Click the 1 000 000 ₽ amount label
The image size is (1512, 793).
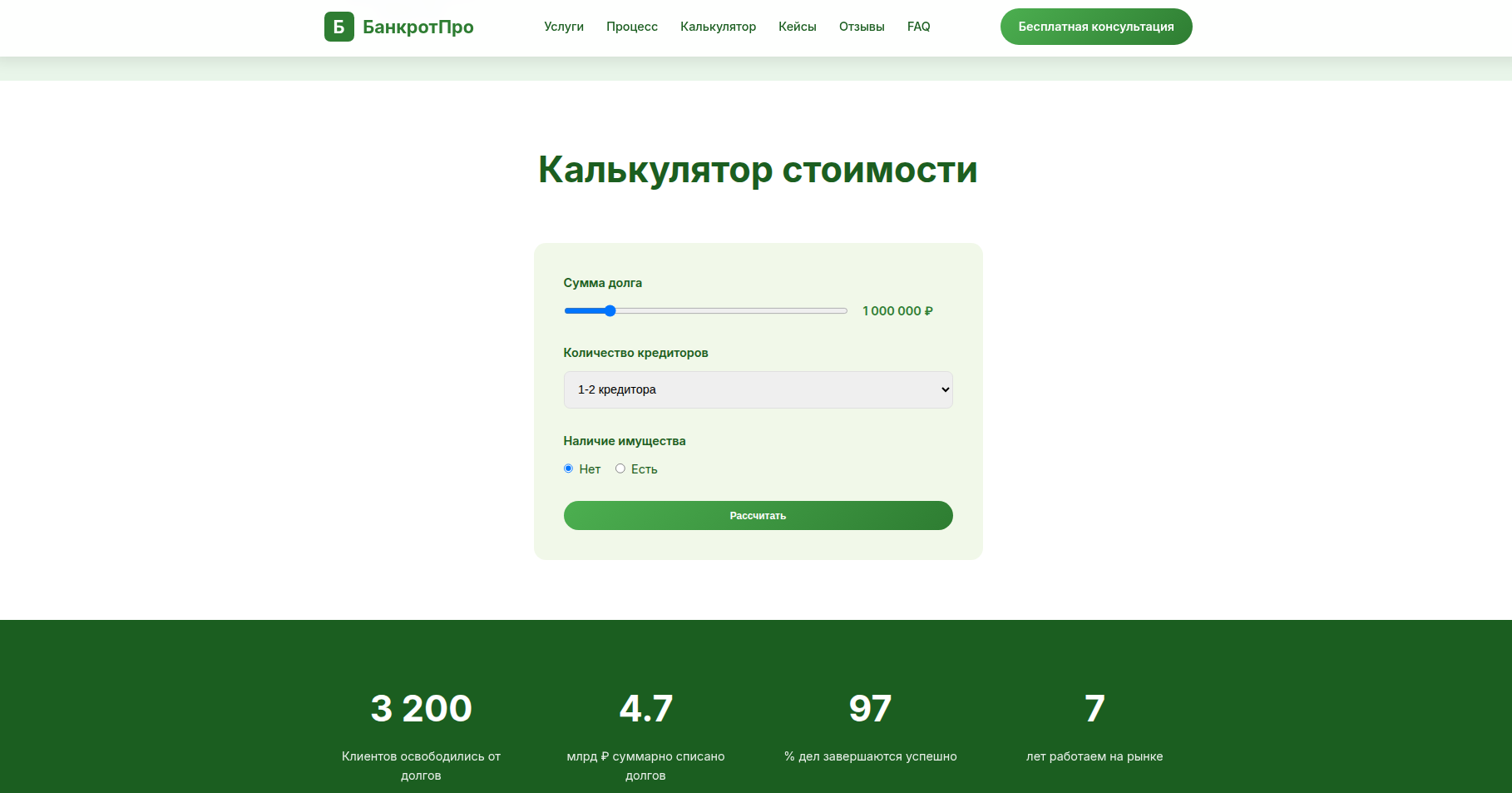click(897, 310)
